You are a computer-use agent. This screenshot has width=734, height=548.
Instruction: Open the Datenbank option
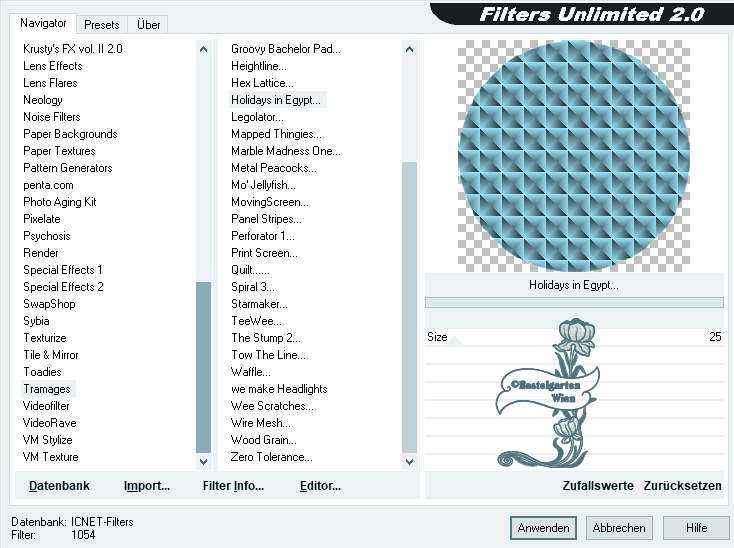(59, 486)
